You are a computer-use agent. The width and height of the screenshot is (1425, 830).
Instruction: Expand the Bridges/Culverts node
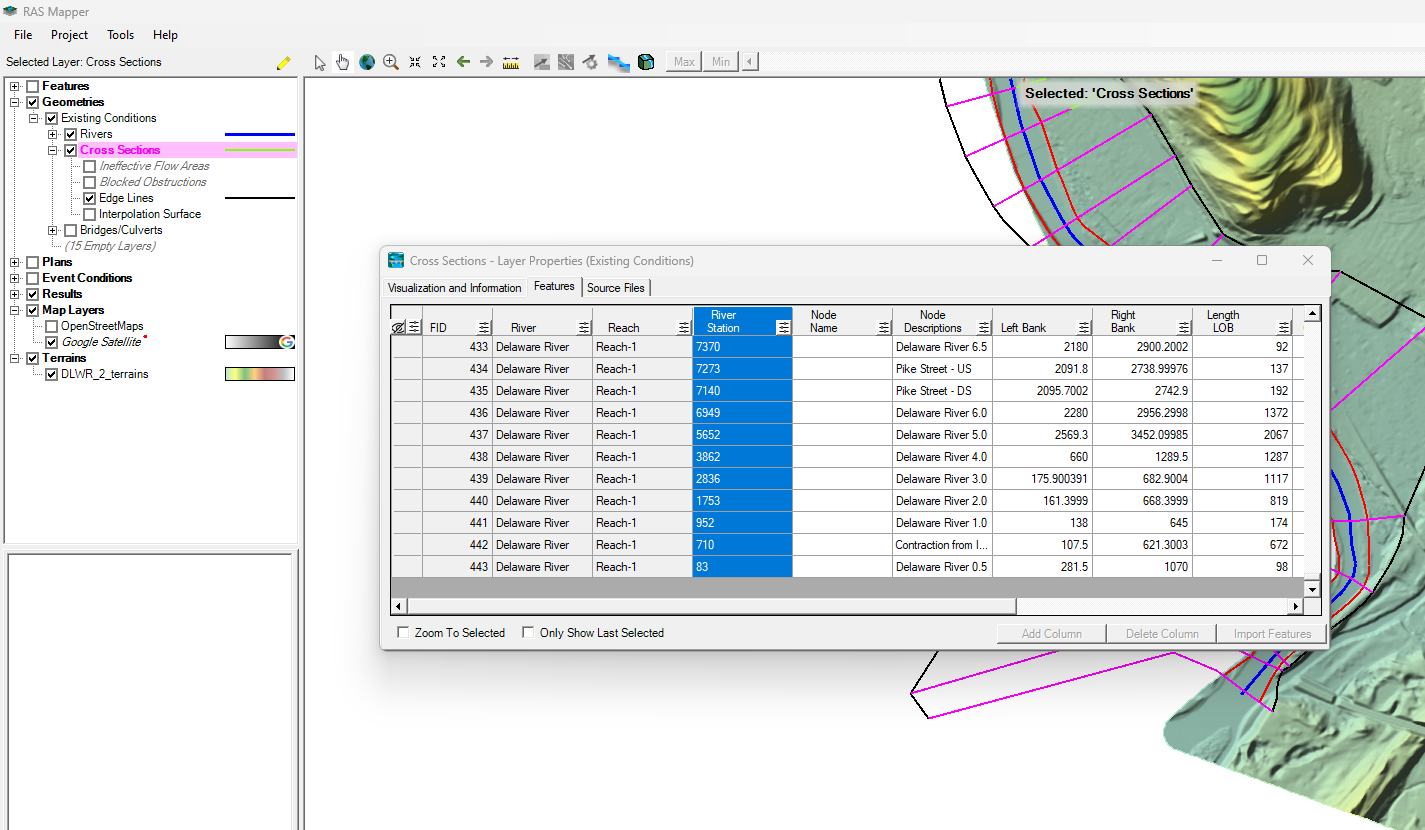pyautogui.click(x=52, y=230)
